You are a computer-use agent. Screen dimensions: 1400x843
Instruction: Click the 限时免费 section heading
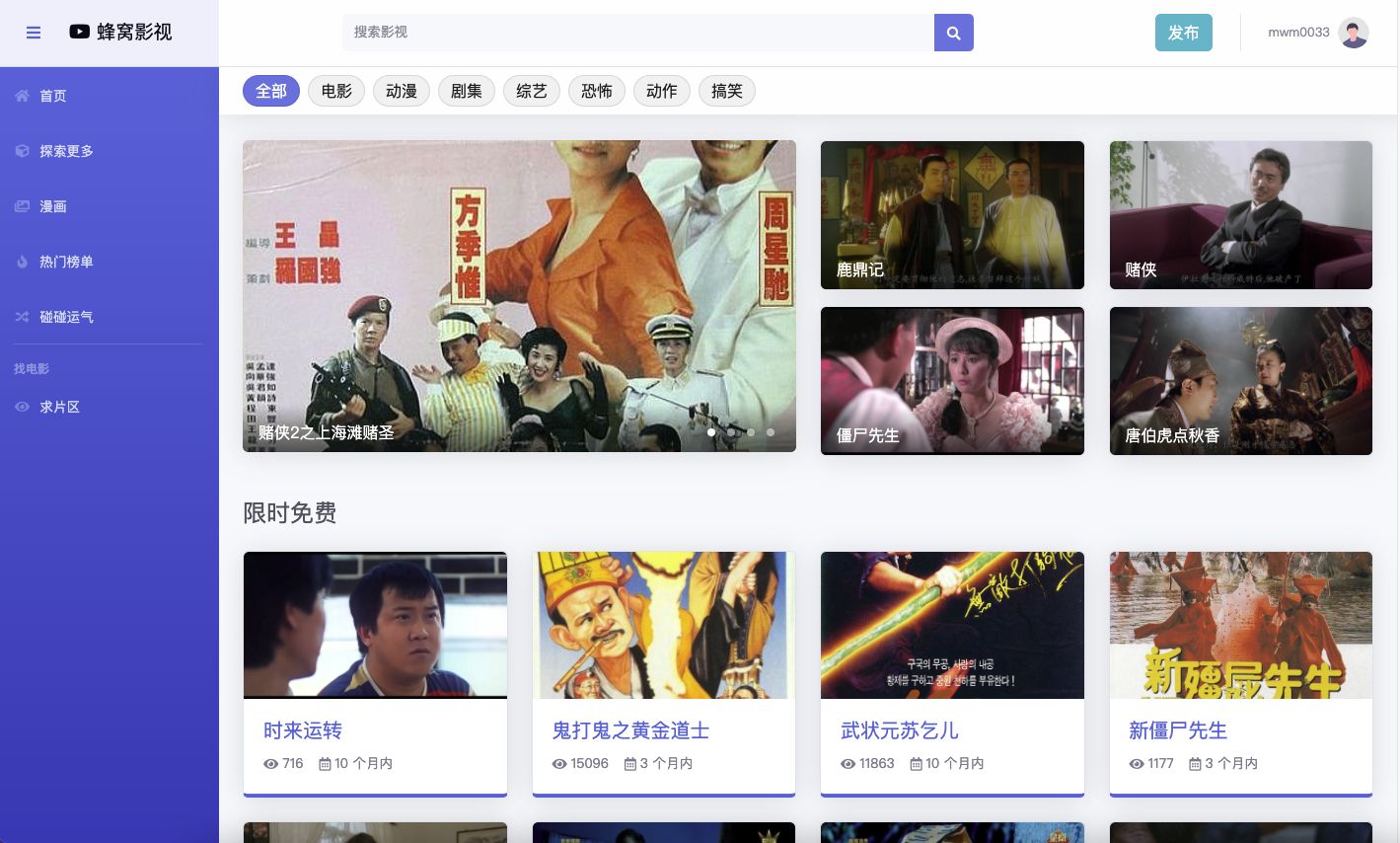[290, 513]
